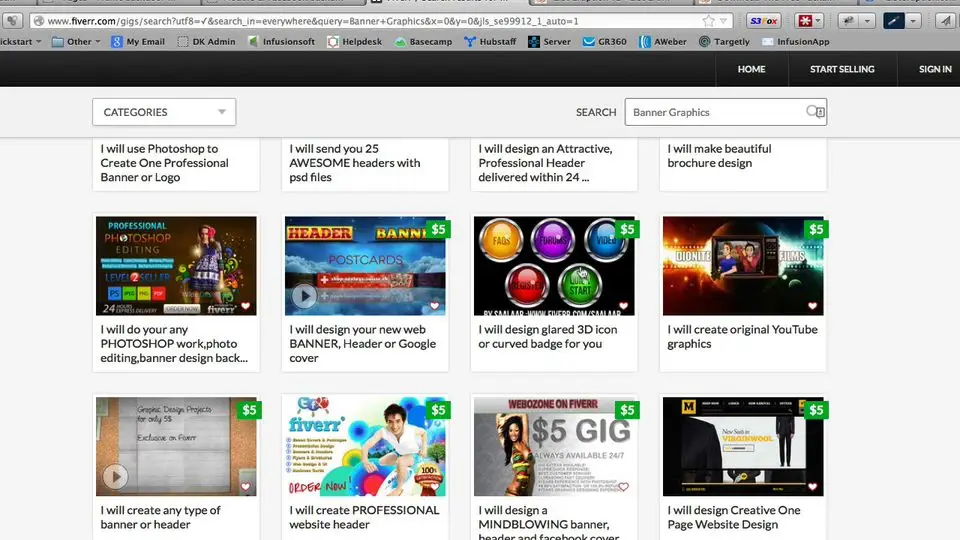
Task: Open the Helpdesk bookmark
Action: [x=354, y=42]
